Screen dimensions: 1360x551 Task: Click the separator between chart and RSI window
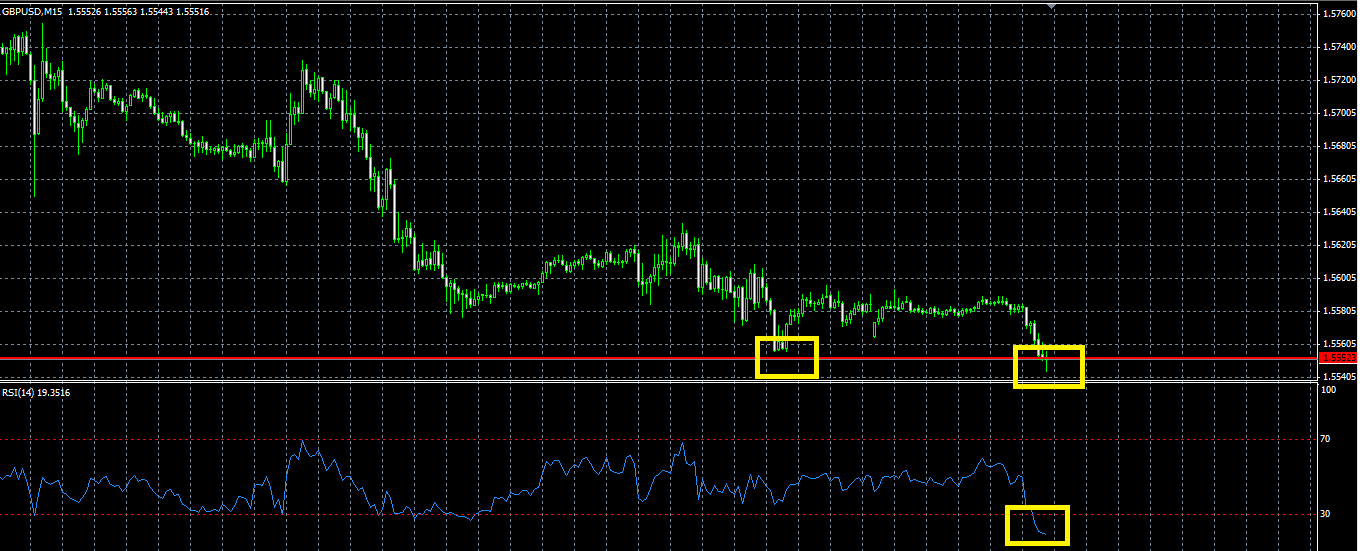(x=660, y=382)
